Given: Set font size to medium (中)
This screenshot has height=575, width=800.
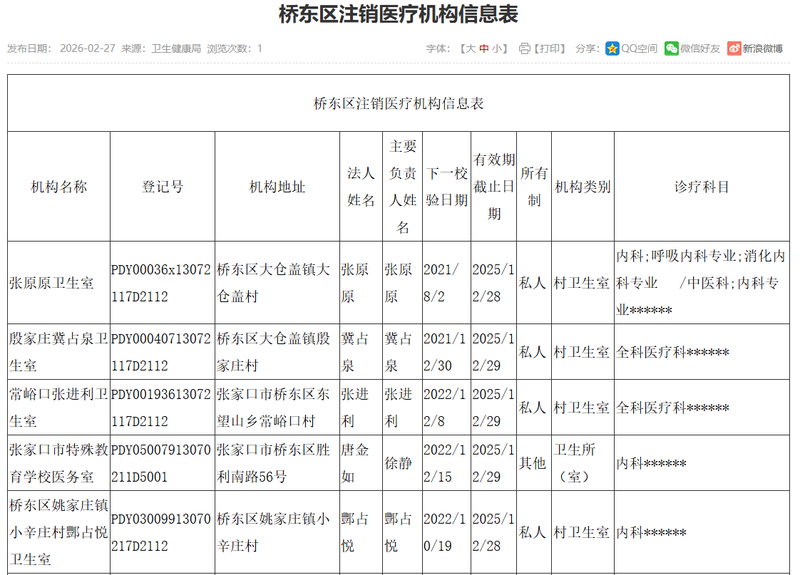Looking at the screenshot, I should click(484, 48).
